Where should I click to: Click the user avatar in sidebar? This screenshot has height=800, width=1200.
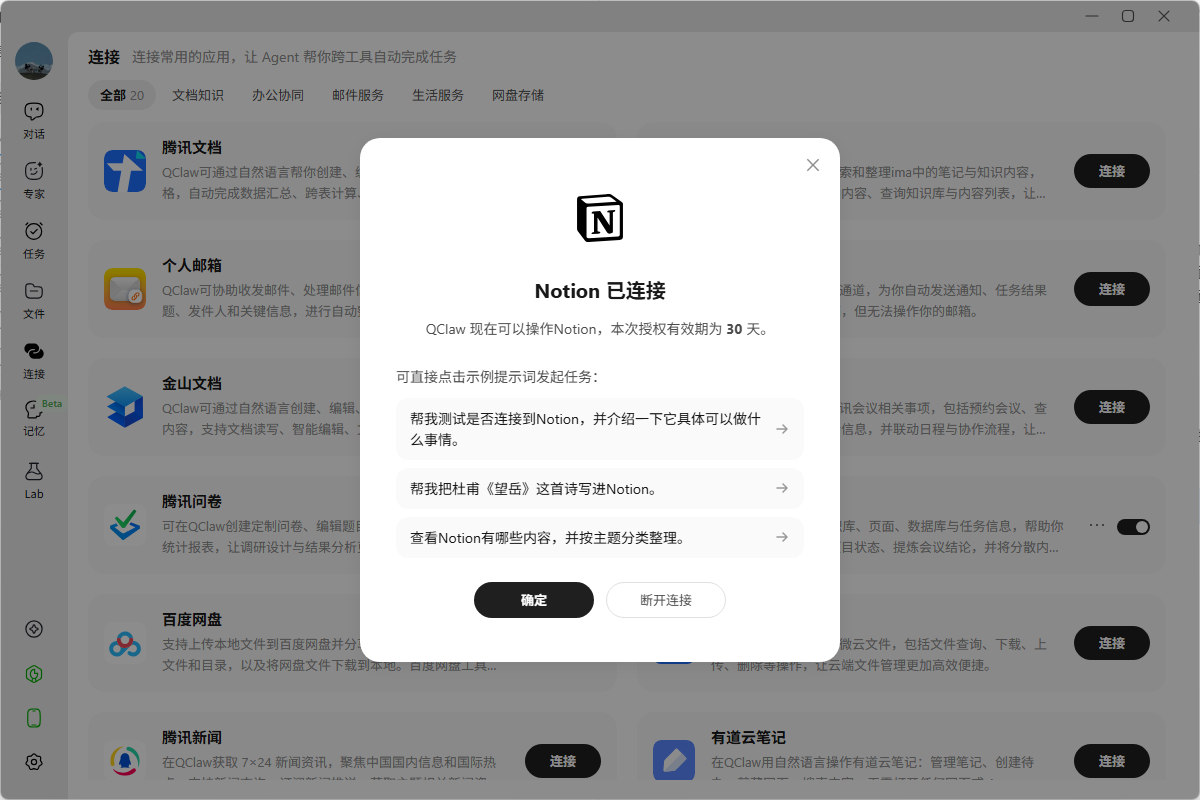(34, 61)
